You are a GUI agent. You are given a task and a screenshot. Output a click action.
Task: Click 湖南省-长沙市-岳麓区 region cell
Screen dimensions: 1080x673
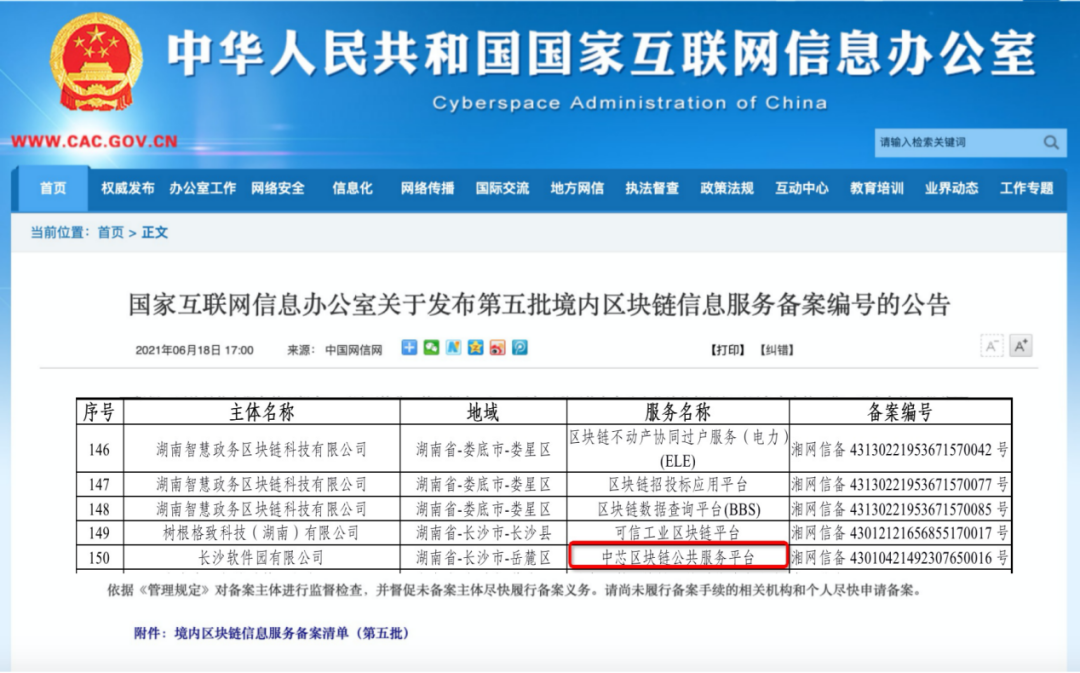coord(483,557)
